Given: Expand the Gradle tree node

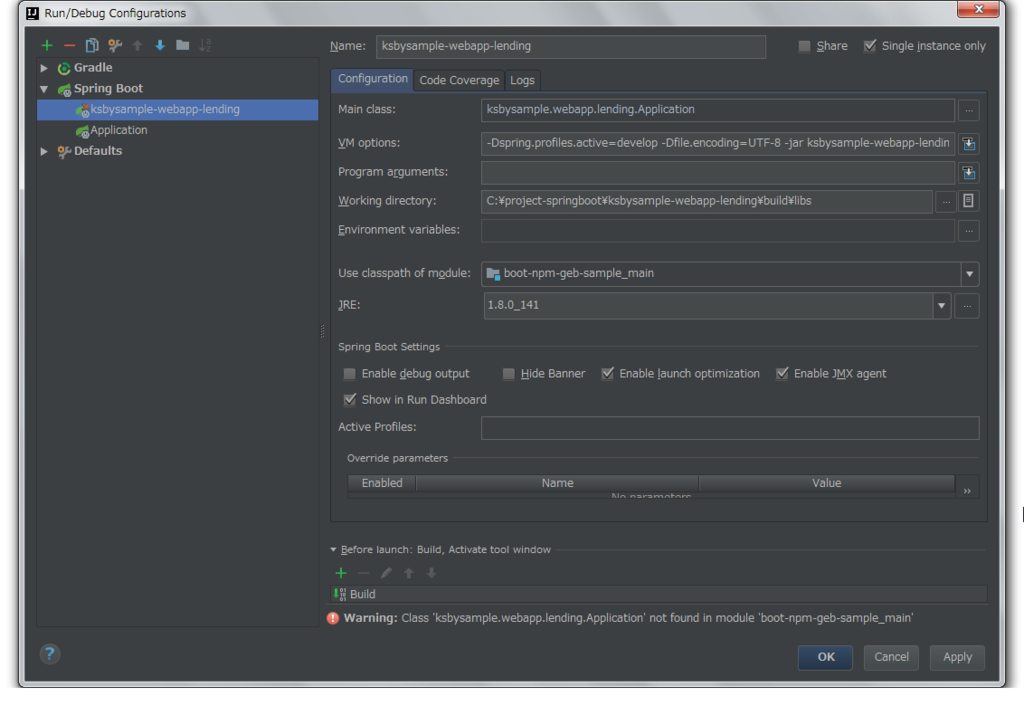Looking at the screenshot, I should (x=44, y=68).
